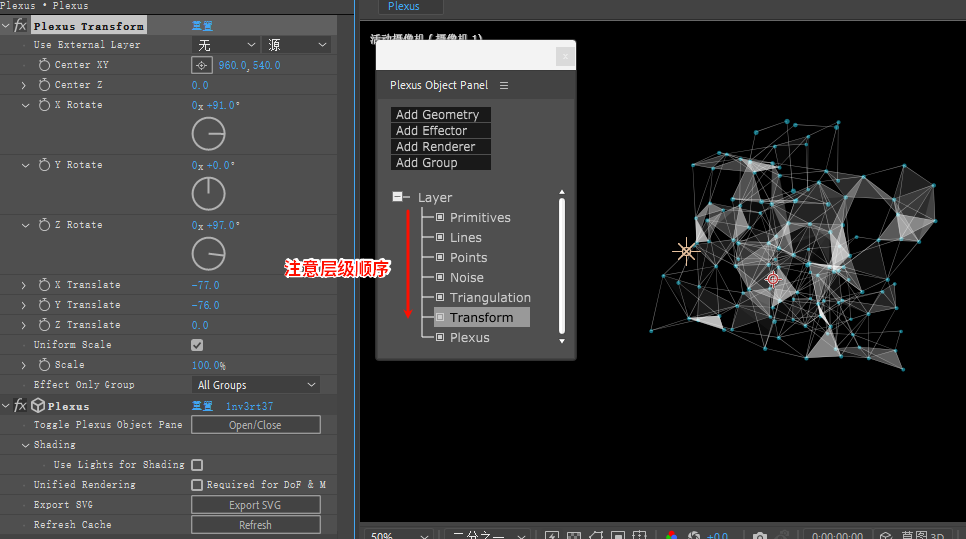Screen dimensions: 966x539
Task: Enable keyframing stopwatch for X Rotate
Action: tap(44, 105)
